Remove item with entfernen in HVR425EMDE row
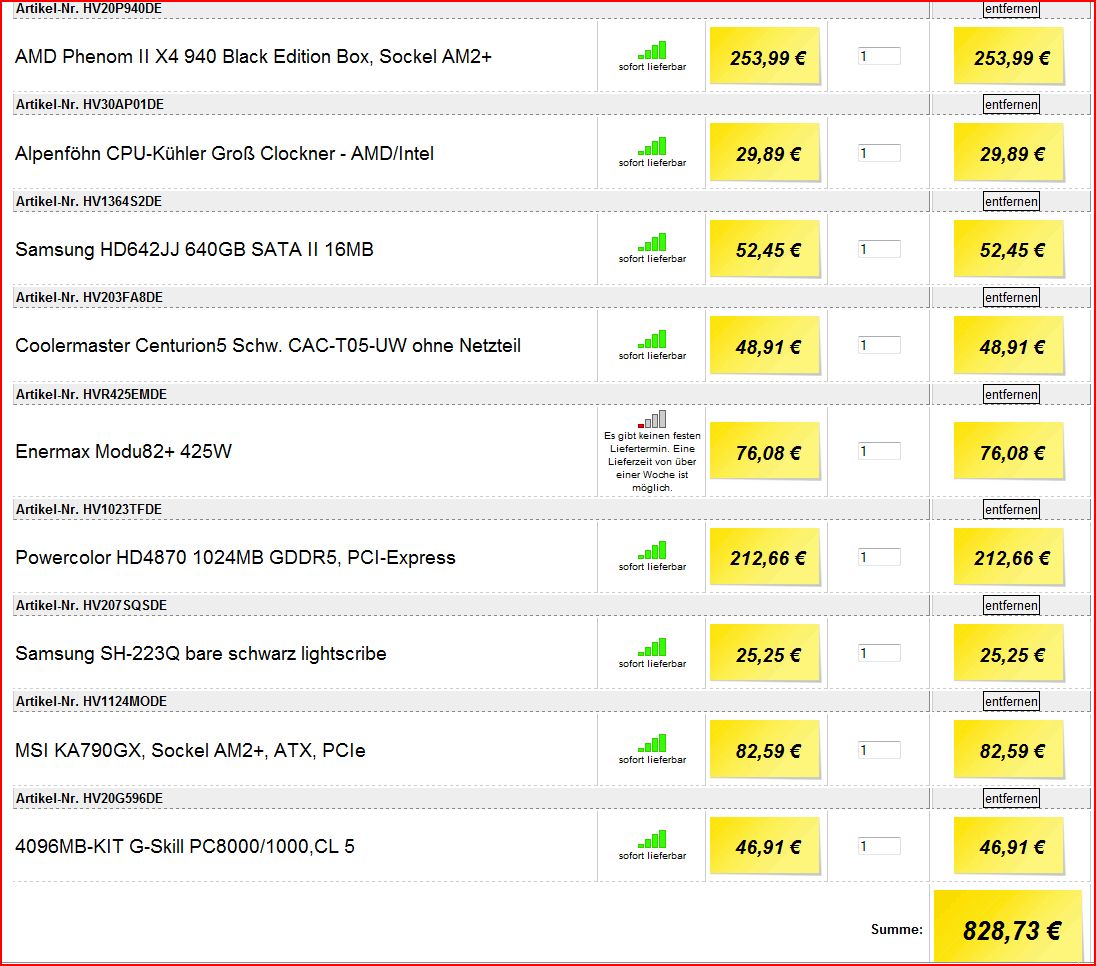The image size is (1096, 966). tap(1011, 394)
